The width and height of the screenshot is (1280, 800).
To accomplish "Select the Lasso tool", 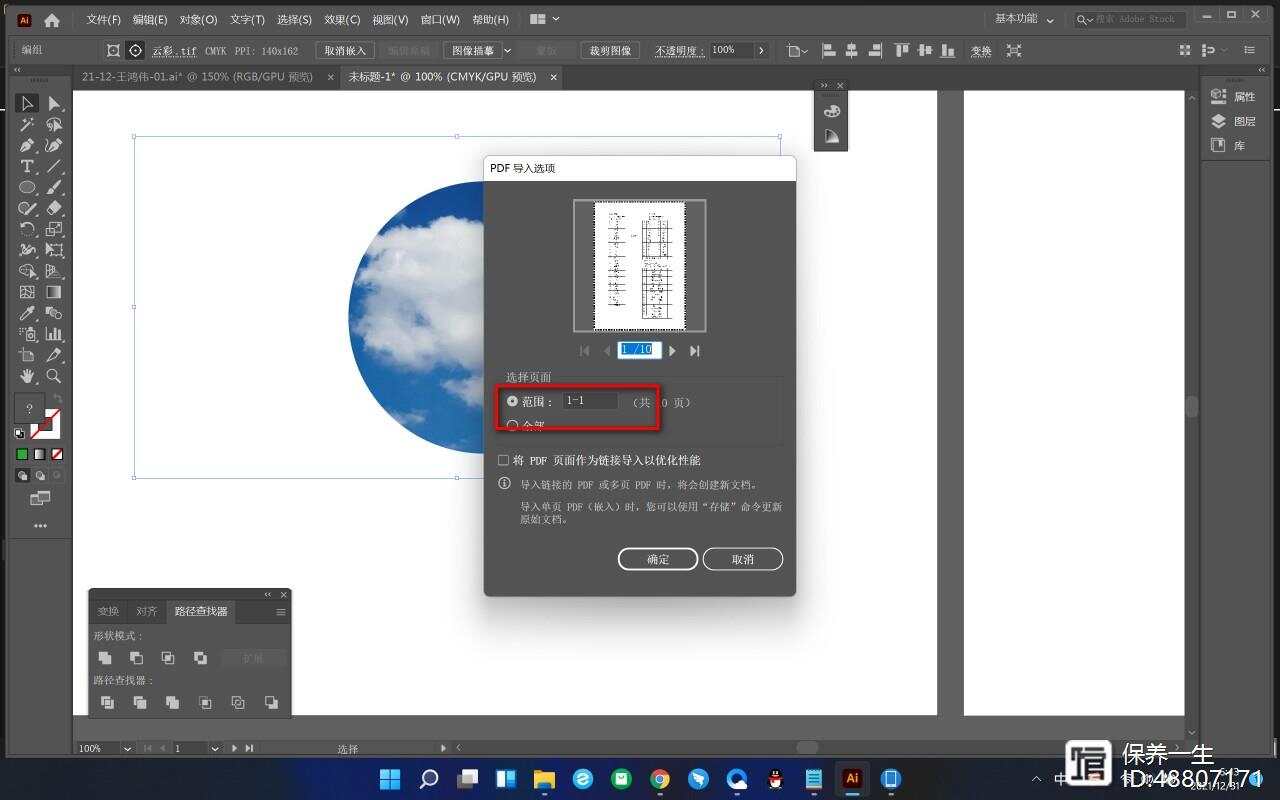I will [54, 124].
